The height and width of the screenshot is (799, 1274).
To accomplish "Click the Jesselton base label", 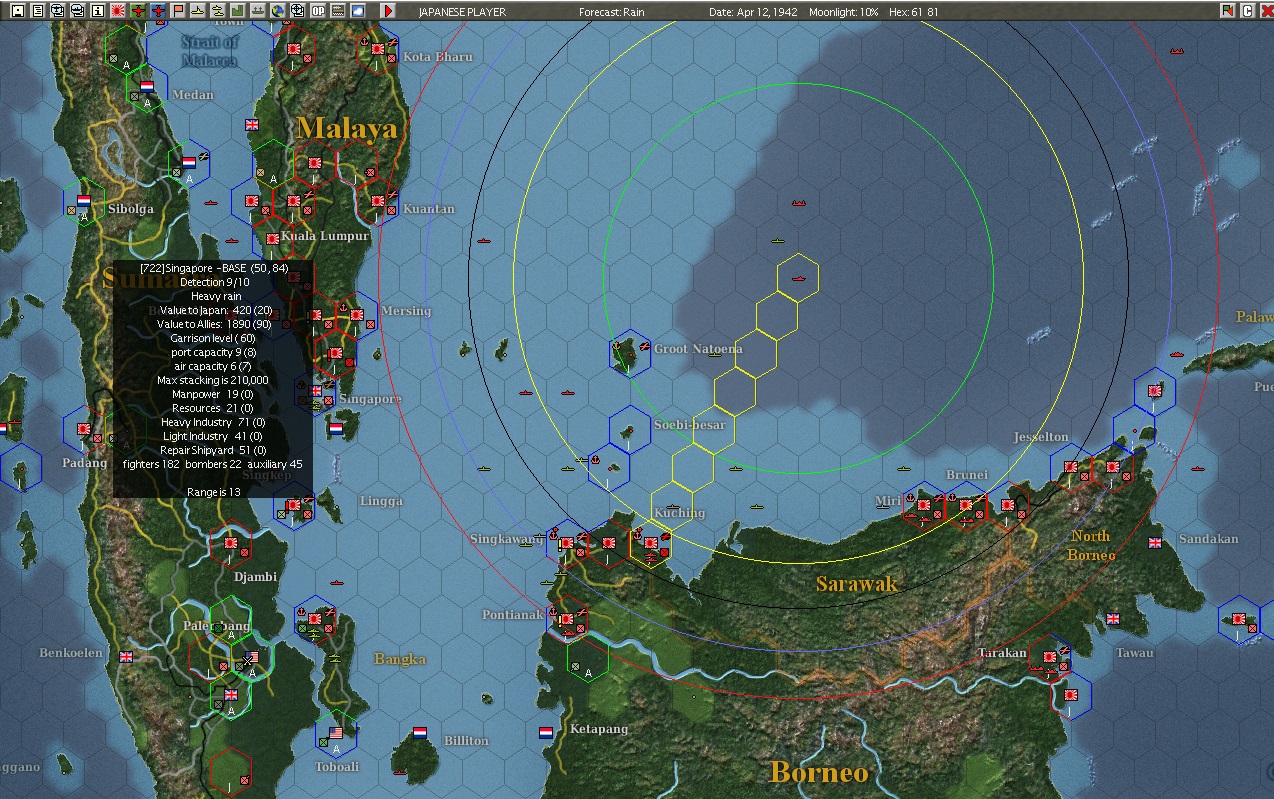I will (x=1041, y=437).
